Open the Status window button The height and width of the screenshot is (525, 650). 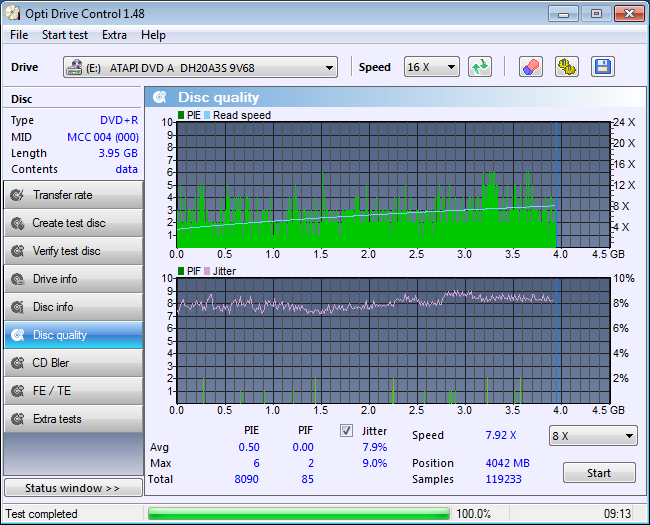coord(73,488)
